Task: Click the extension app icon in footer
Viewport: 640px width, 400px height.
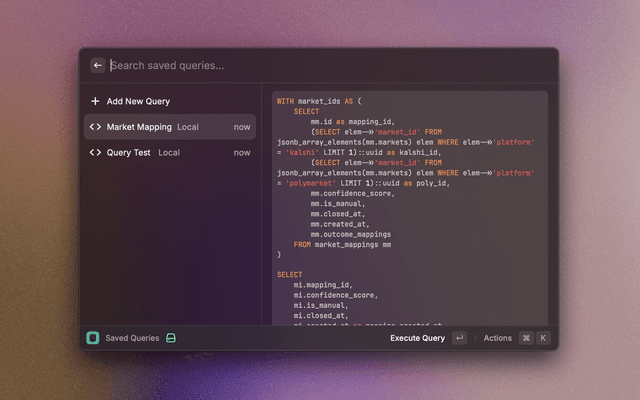Action: (x=93, y=338)
